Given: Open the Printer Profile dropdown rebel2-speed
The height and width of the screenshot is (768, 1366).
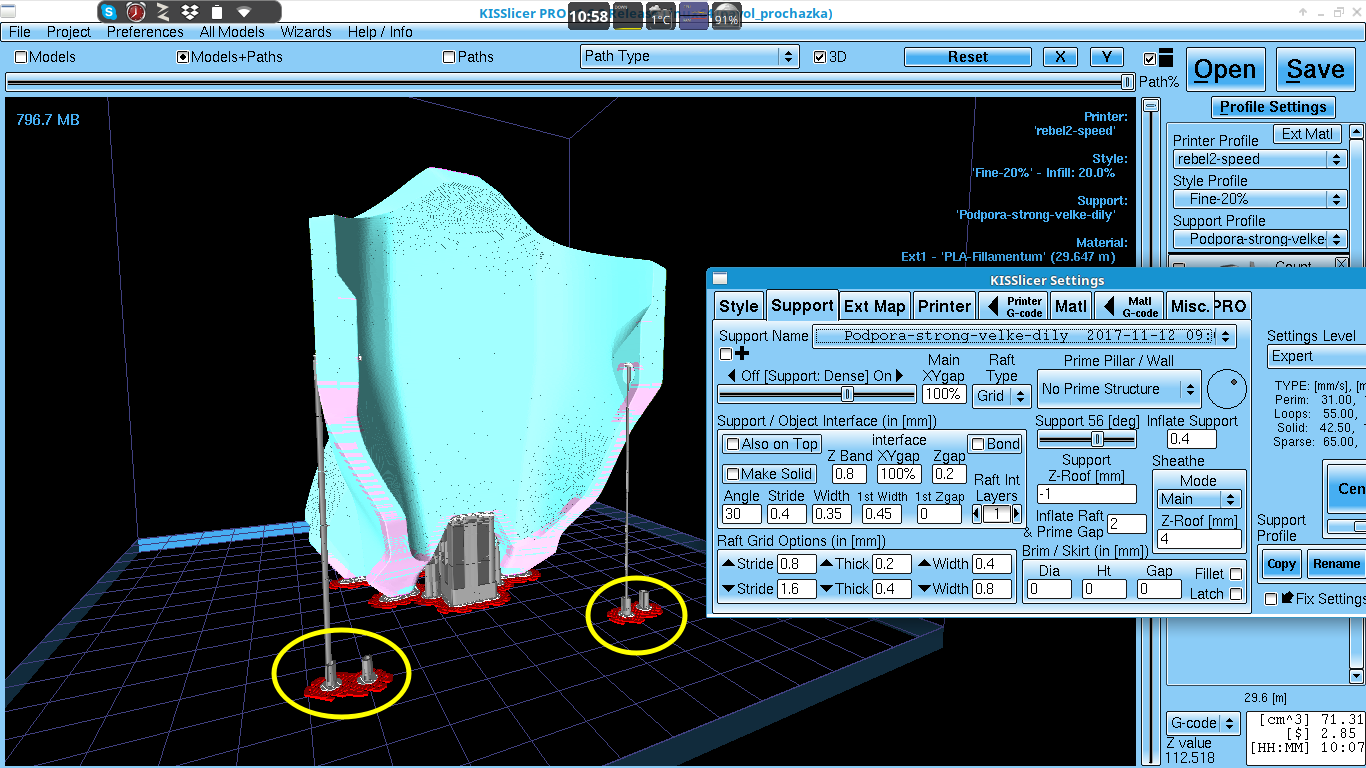Looking at the screenshot, I should (x=1260, y=159).
